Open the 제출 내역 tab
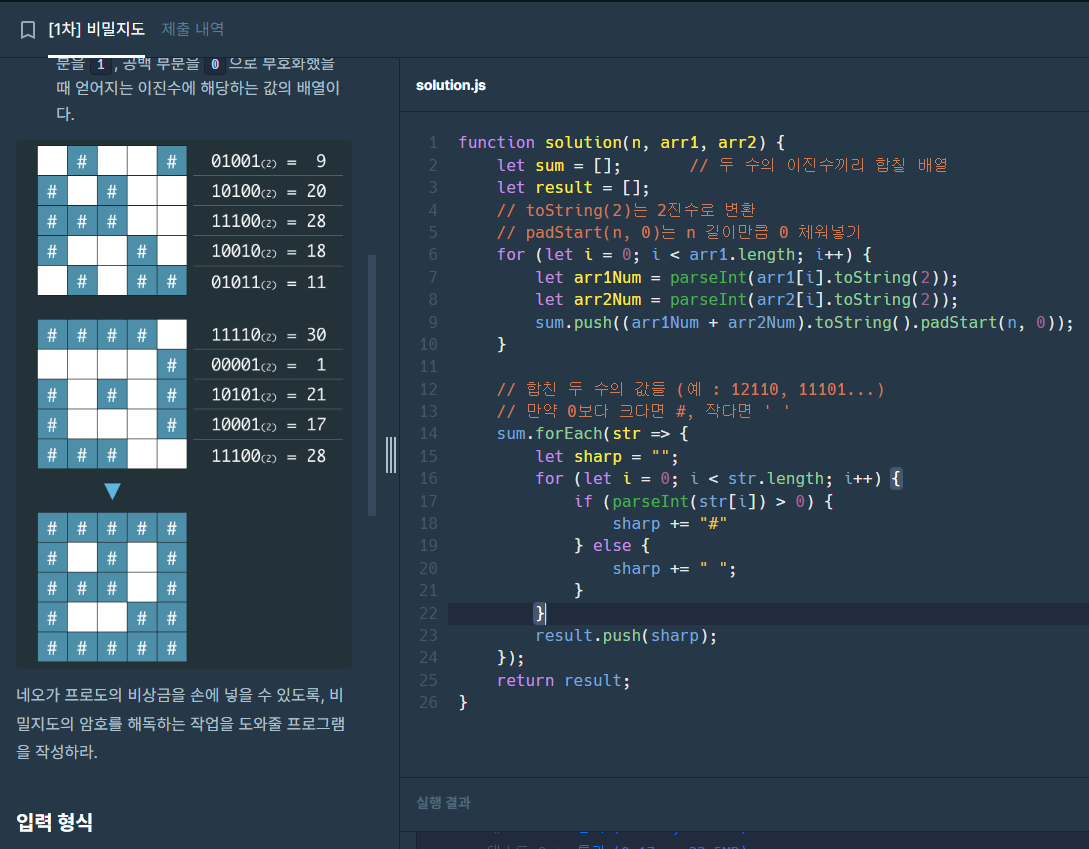This screenshot has width=1089, height=849. pyautogui.click(x=192, y=29)
